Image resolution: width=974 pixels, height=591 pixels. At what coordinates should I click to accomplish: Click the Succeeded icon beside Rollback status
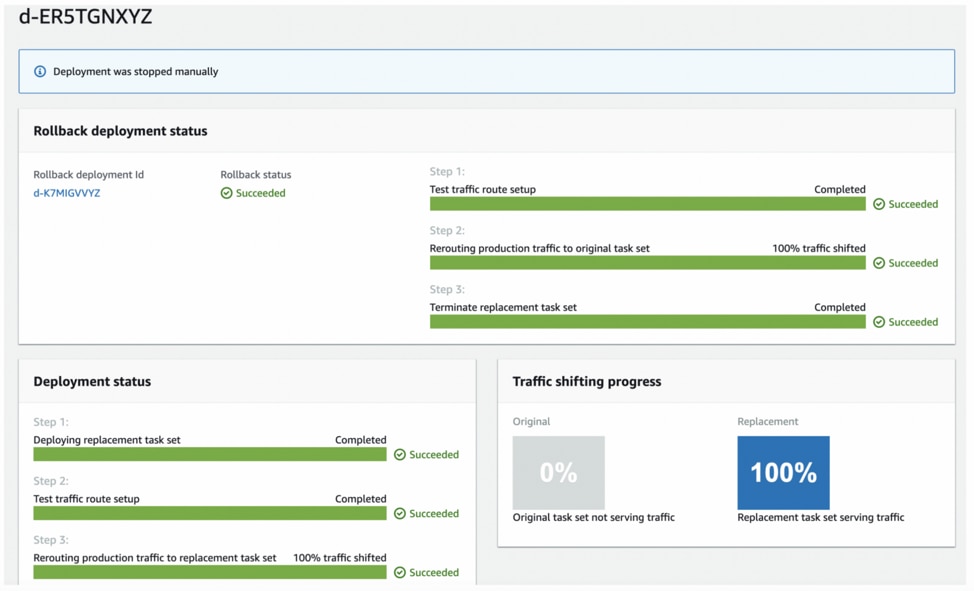(227, 194)
